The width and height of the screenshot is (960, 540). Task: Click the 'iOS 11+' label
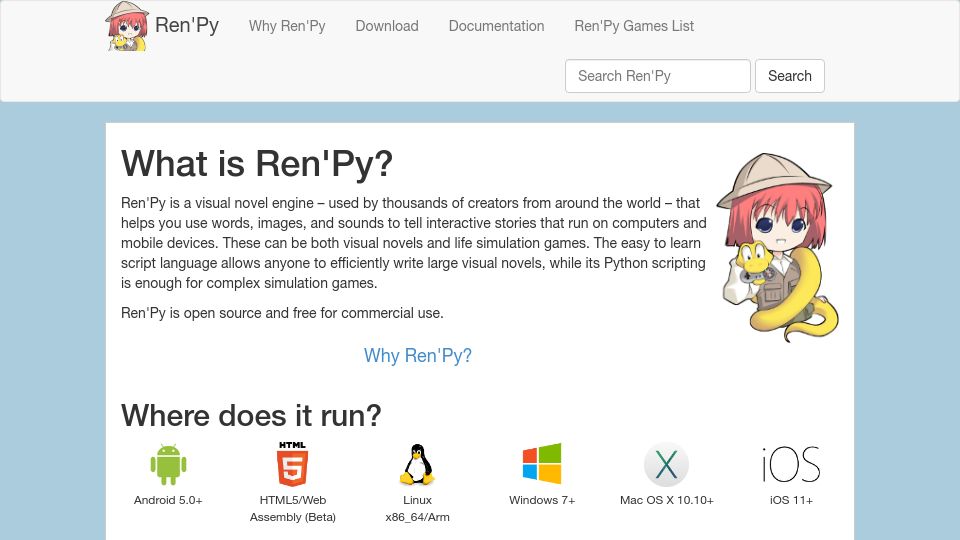point(791,500)
